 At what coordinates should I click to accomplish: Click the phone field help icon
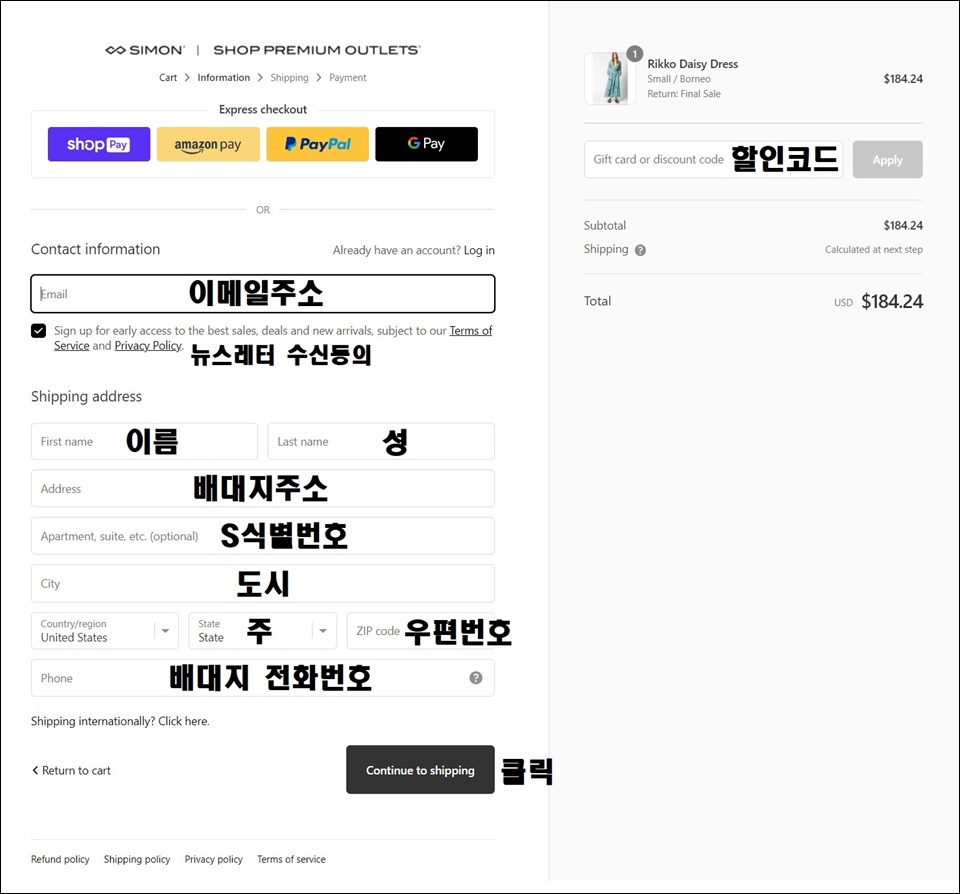point(476,678)
